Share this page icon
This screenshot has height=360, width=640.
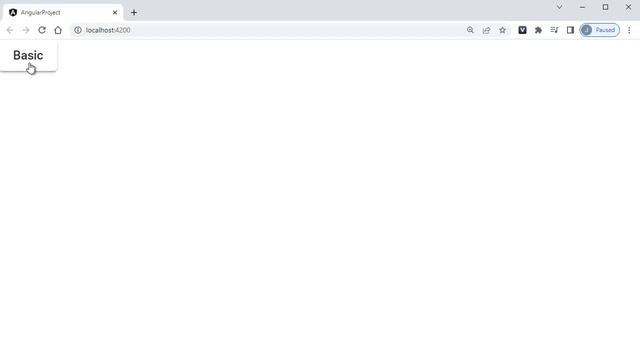click(x=486, y=30)
